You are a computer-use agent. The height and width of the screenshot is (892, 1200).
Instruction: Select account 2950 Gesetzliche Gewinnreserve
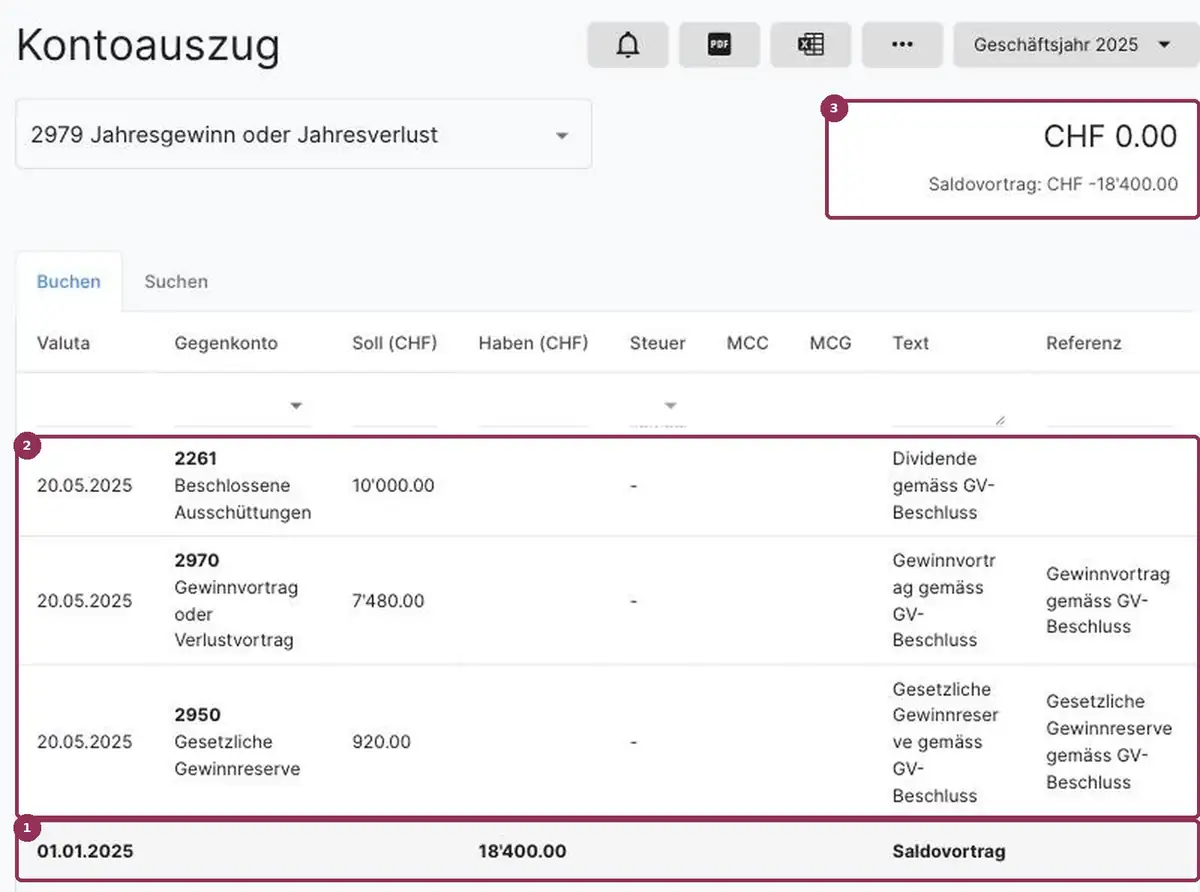(x=237, y=742)
